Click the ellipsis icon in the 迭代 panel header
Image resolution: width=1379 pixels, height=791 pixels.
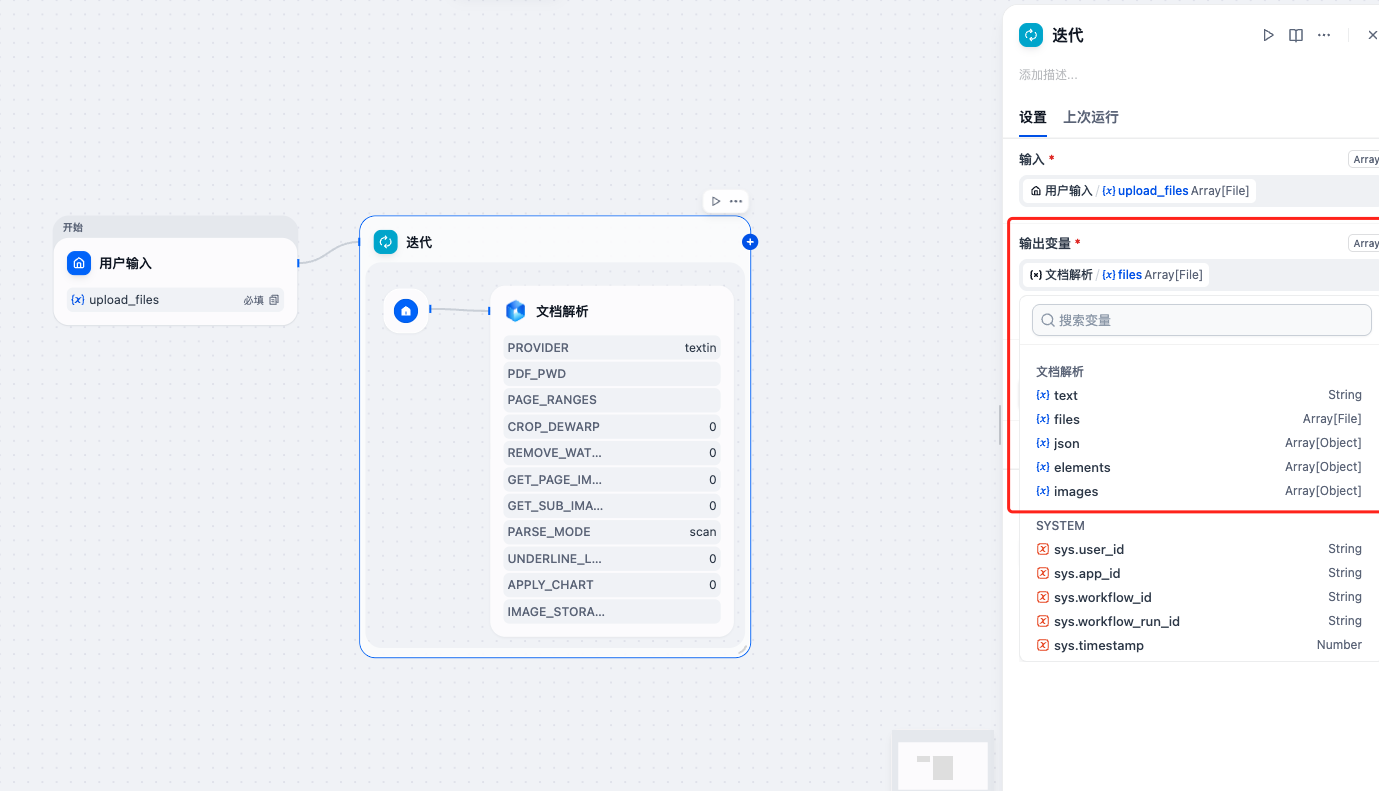click(1324, 34)
